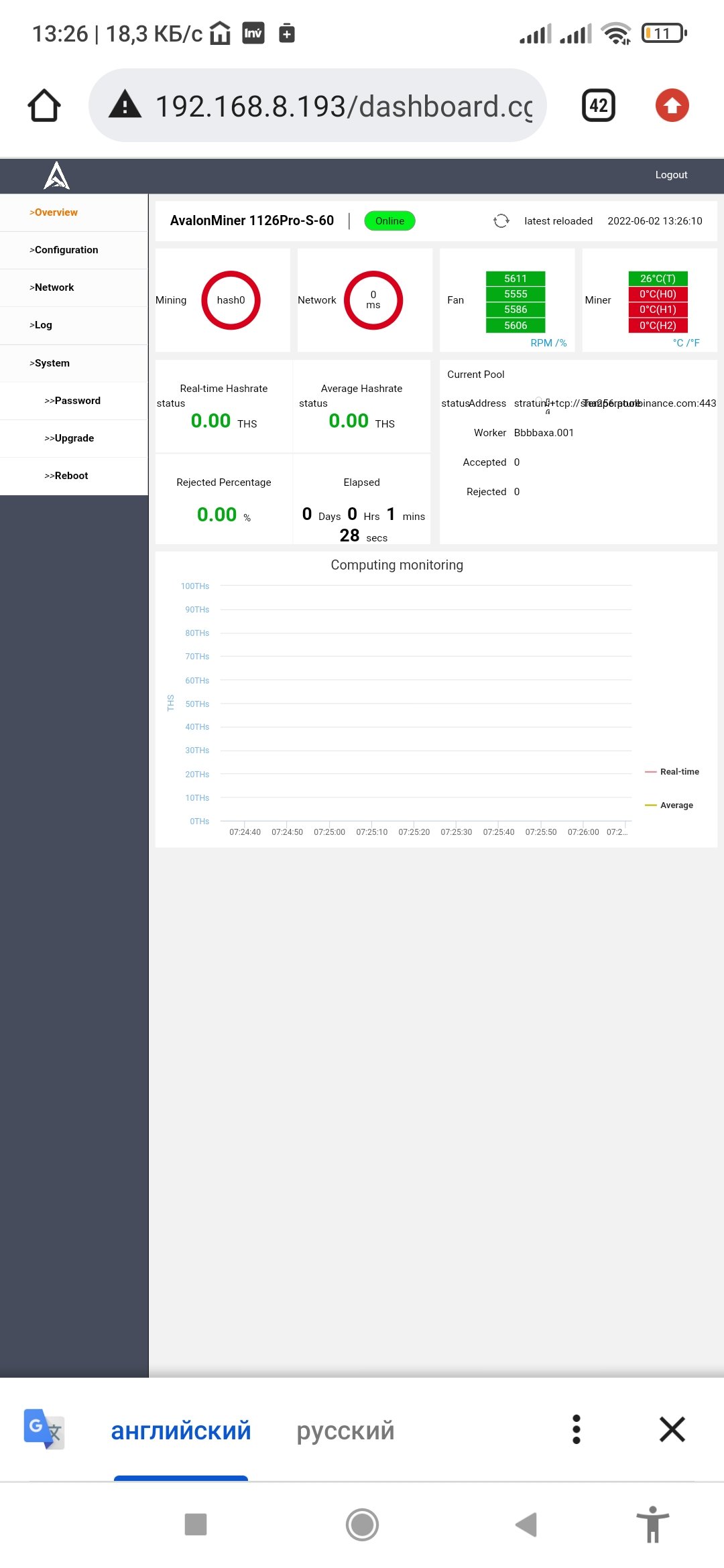
Task: Open the Password submenu
Action: (74, 401)
